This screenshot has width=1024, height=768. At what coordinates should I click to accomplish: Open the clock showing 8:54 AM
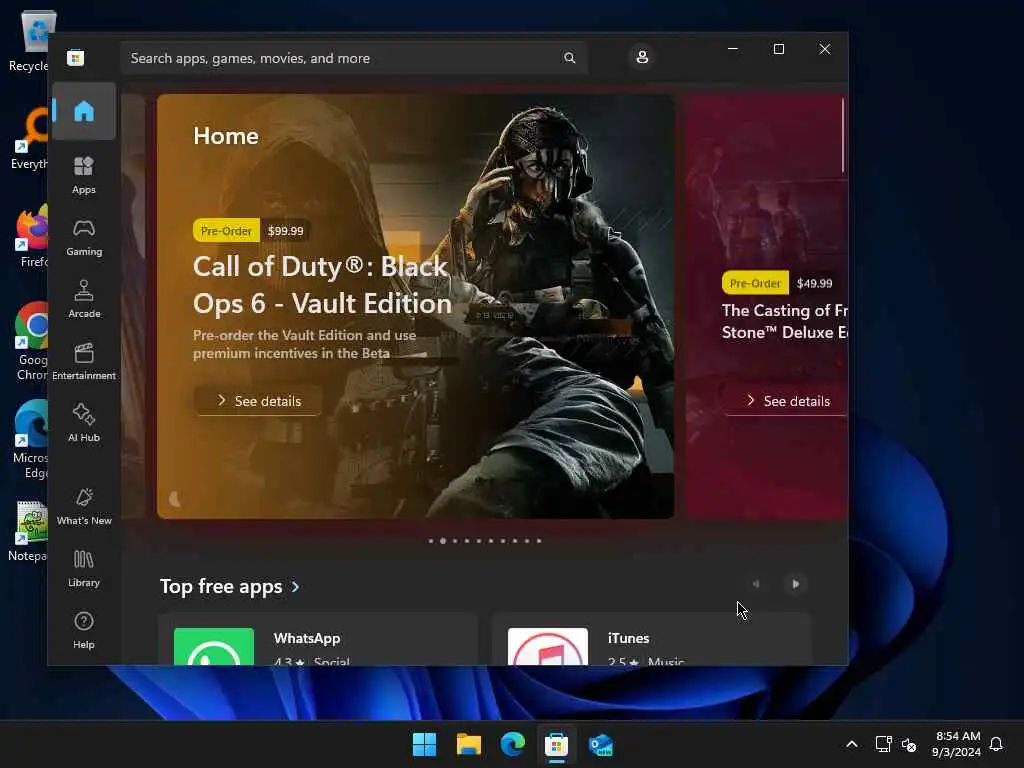pyautogui.click(x=956, y=744)
